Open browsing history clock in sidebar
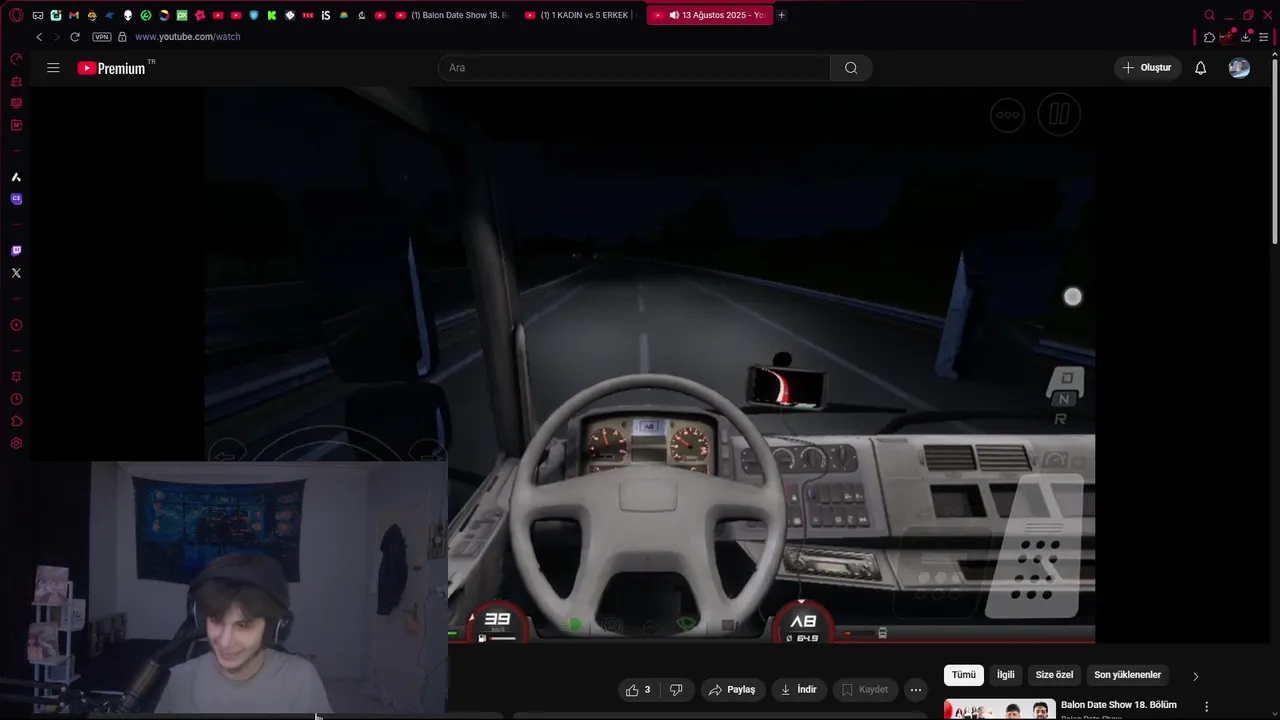The height and width of the screenshot is (720, 1280). tap(16, 399)
